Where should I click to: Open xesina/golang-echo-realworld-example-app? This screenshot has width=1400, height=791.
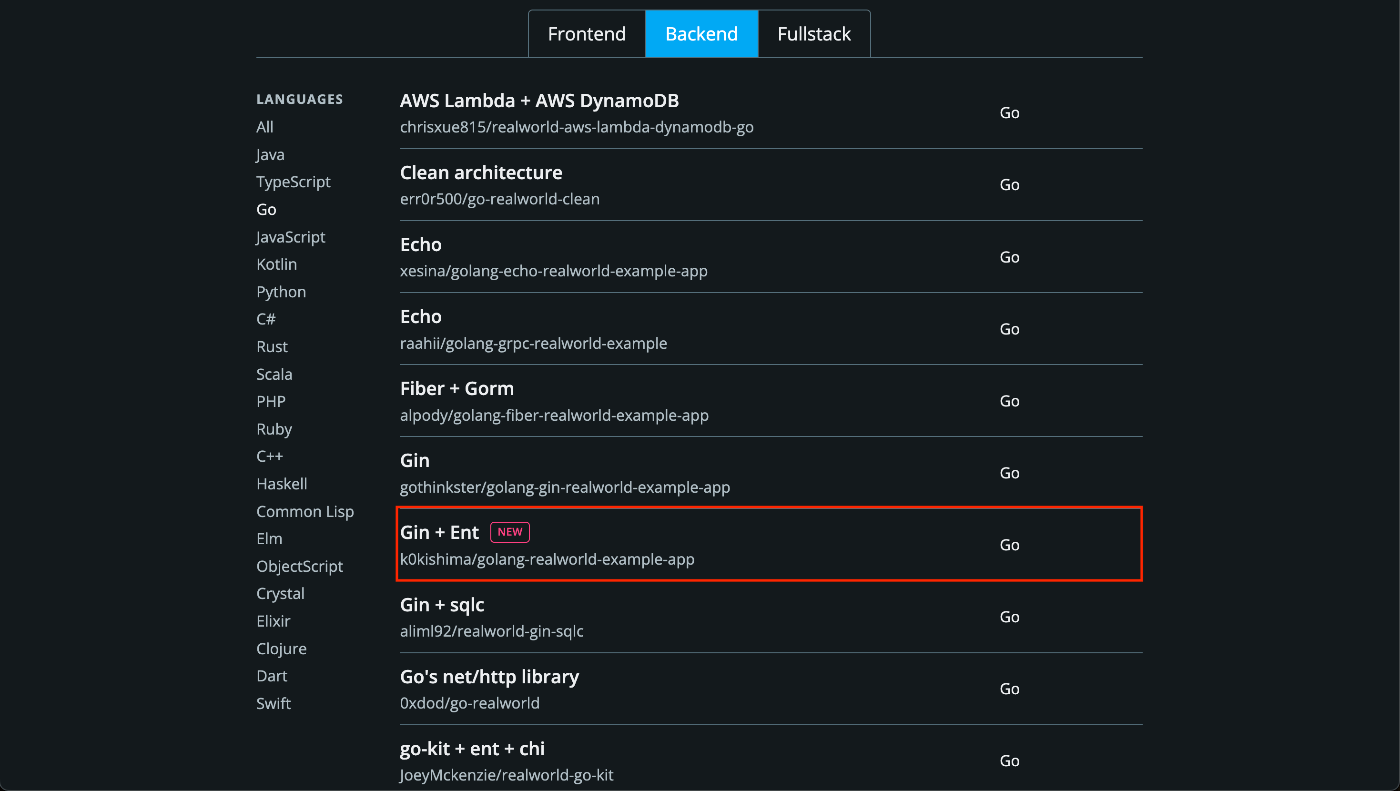click(x=554, y=271)
